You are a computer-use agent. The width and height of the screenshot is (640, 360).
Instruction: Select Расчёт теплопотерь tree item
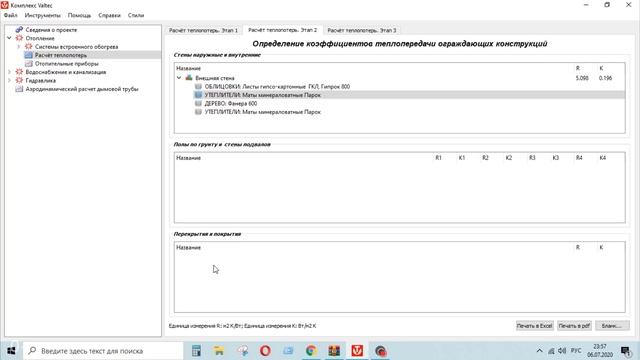pyautogui.click(x=60, y=55)
